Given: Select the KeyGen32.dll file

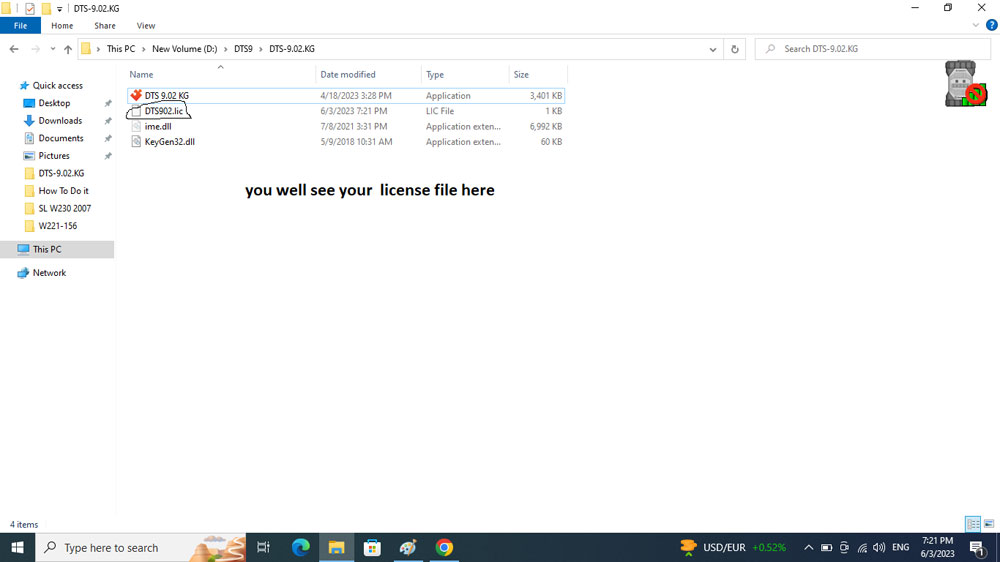Looking at the screenshot, I should point(169,142).
